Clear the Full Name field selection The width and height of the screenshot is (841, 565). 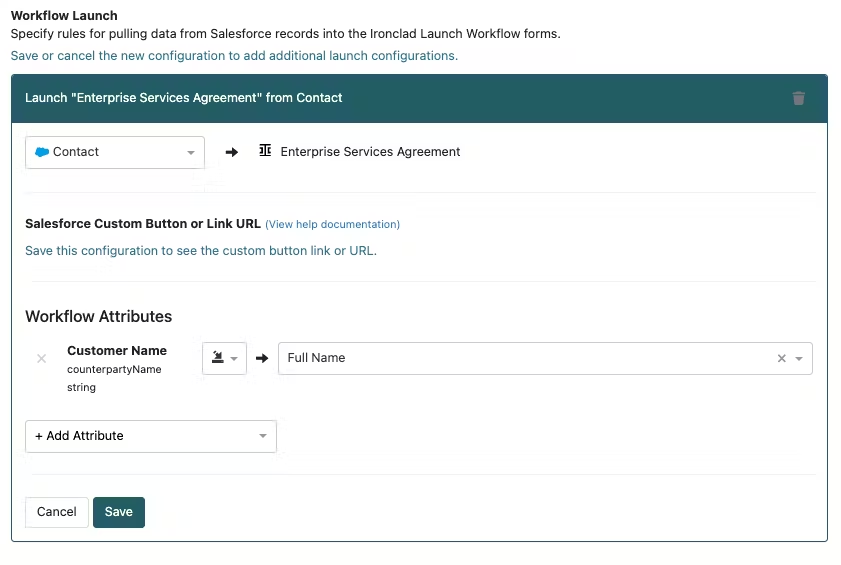tap(781, 358)
